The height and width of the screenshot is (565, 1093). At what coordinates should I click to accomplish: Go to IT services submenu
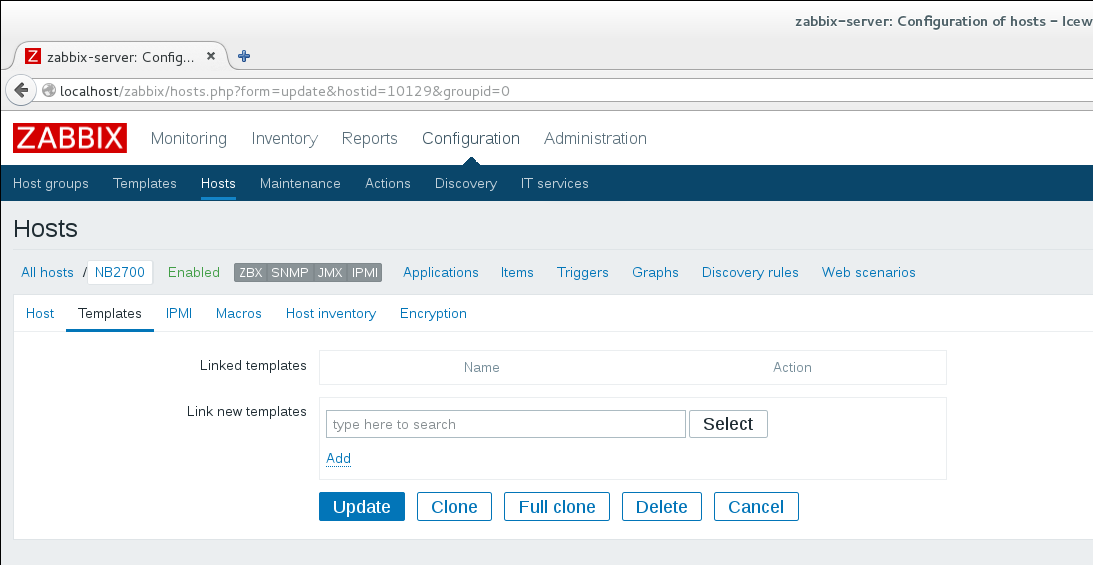point(555,183)
